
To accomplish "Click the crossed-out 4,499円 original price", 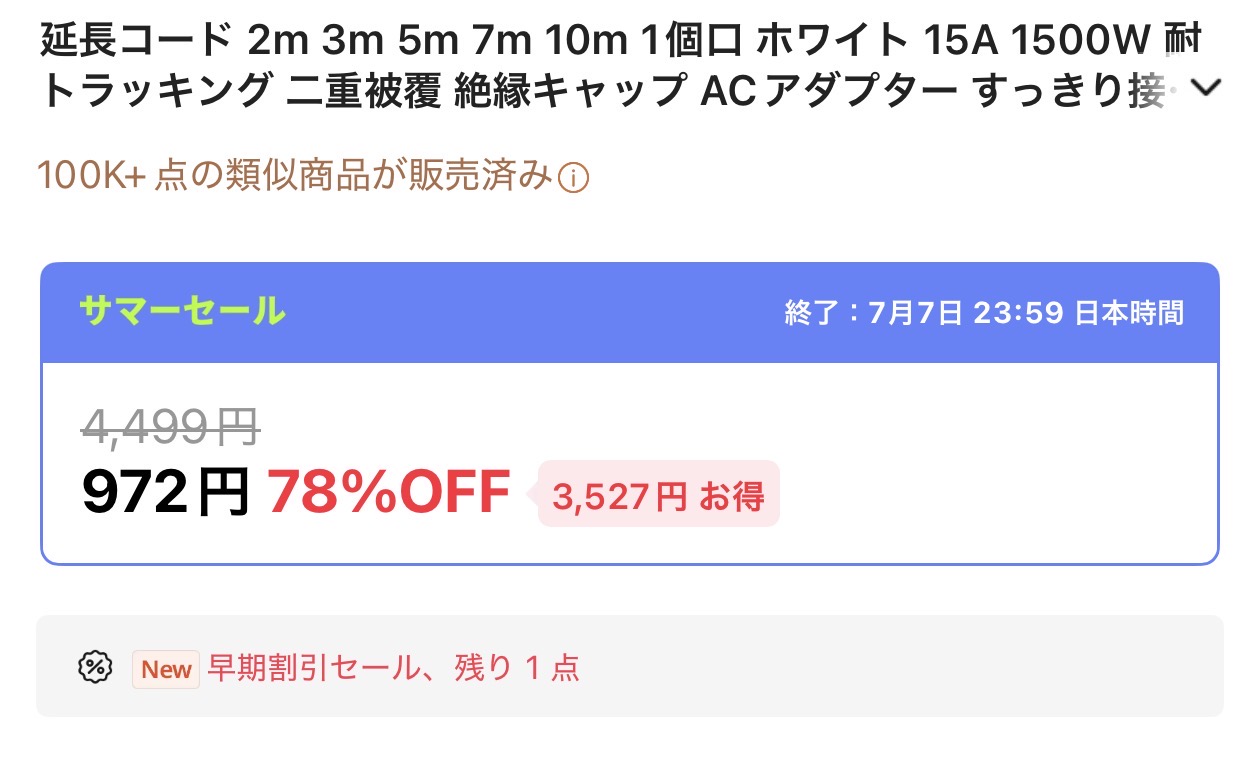I will (x=171, y=428).
